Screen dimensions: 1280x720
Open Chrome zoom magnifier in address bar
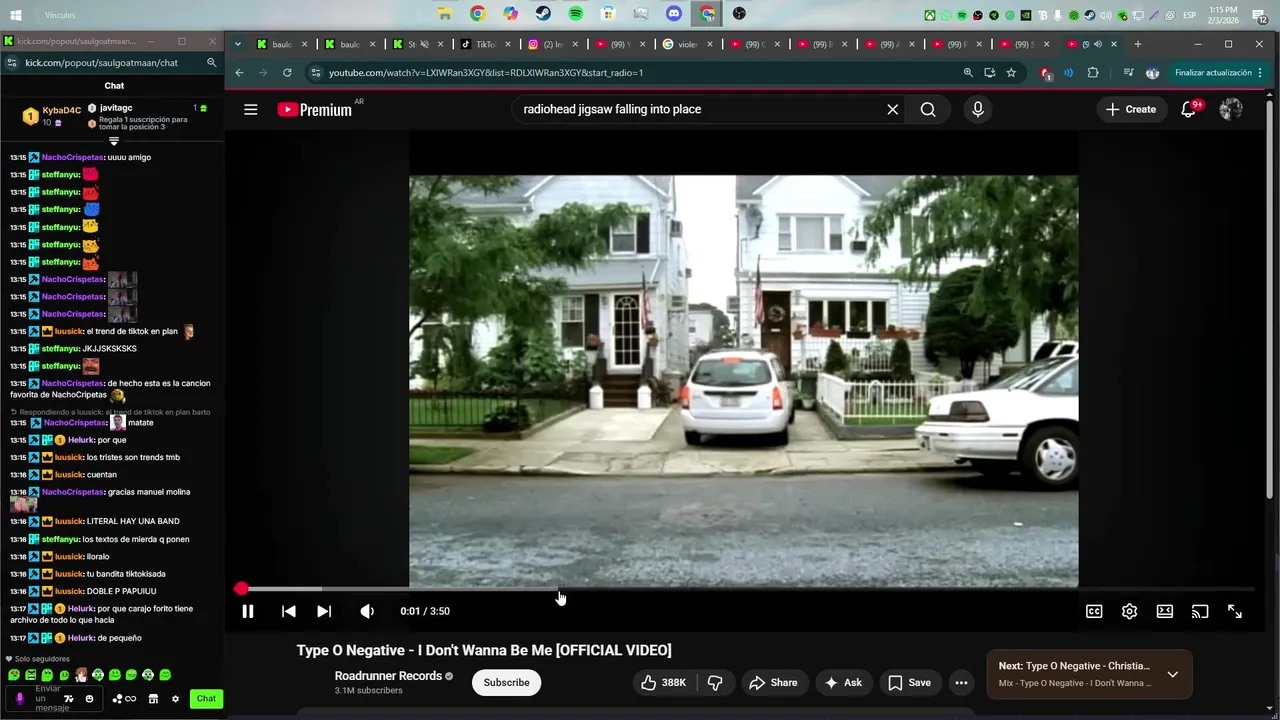click(968, 73)
